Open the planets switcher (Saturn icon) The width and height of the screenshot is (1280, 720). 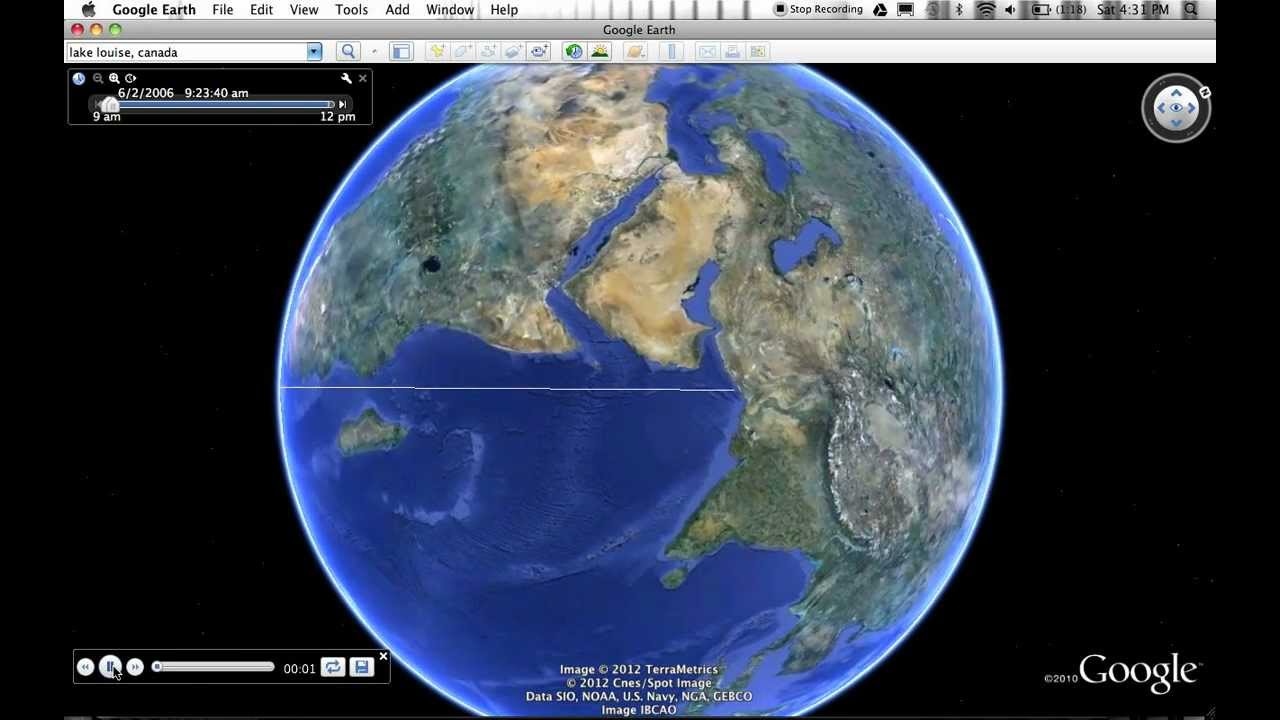pyautogui.click(x=635, y=51)
